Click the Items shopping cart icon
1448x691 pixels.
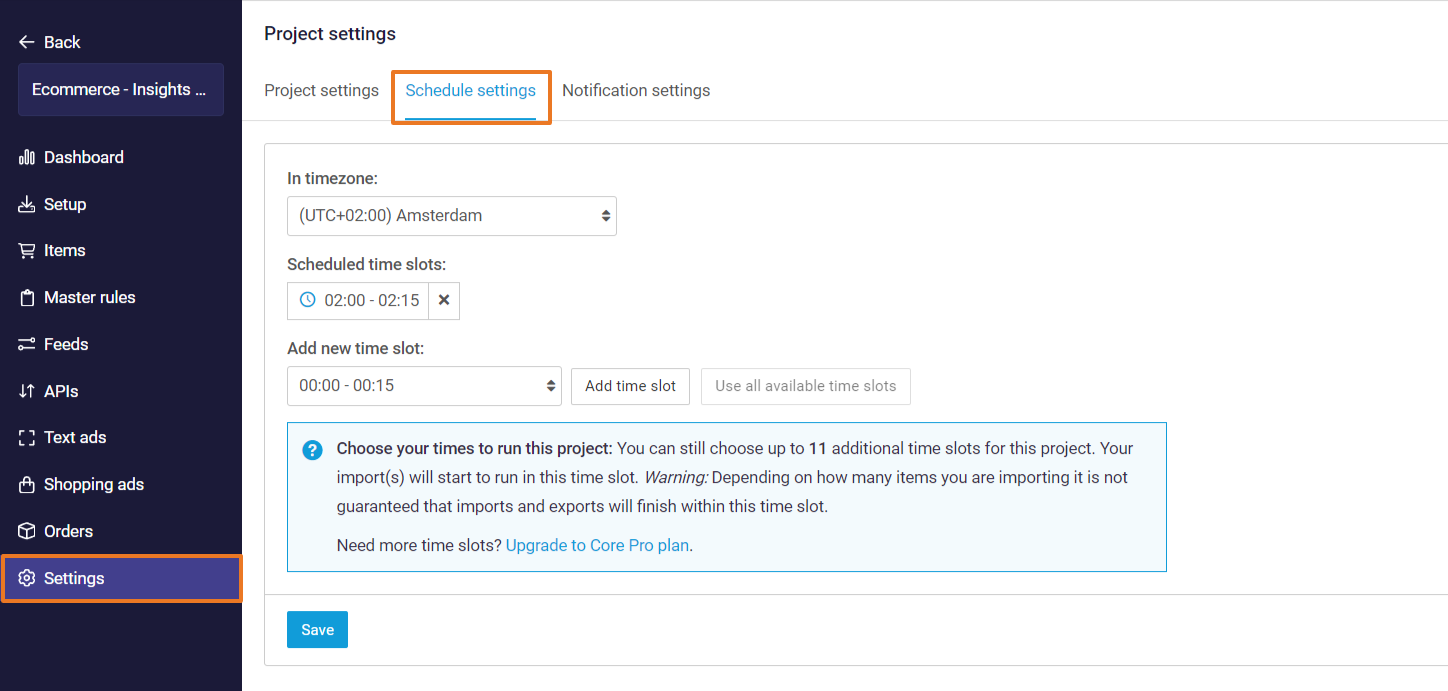point(27,251)
